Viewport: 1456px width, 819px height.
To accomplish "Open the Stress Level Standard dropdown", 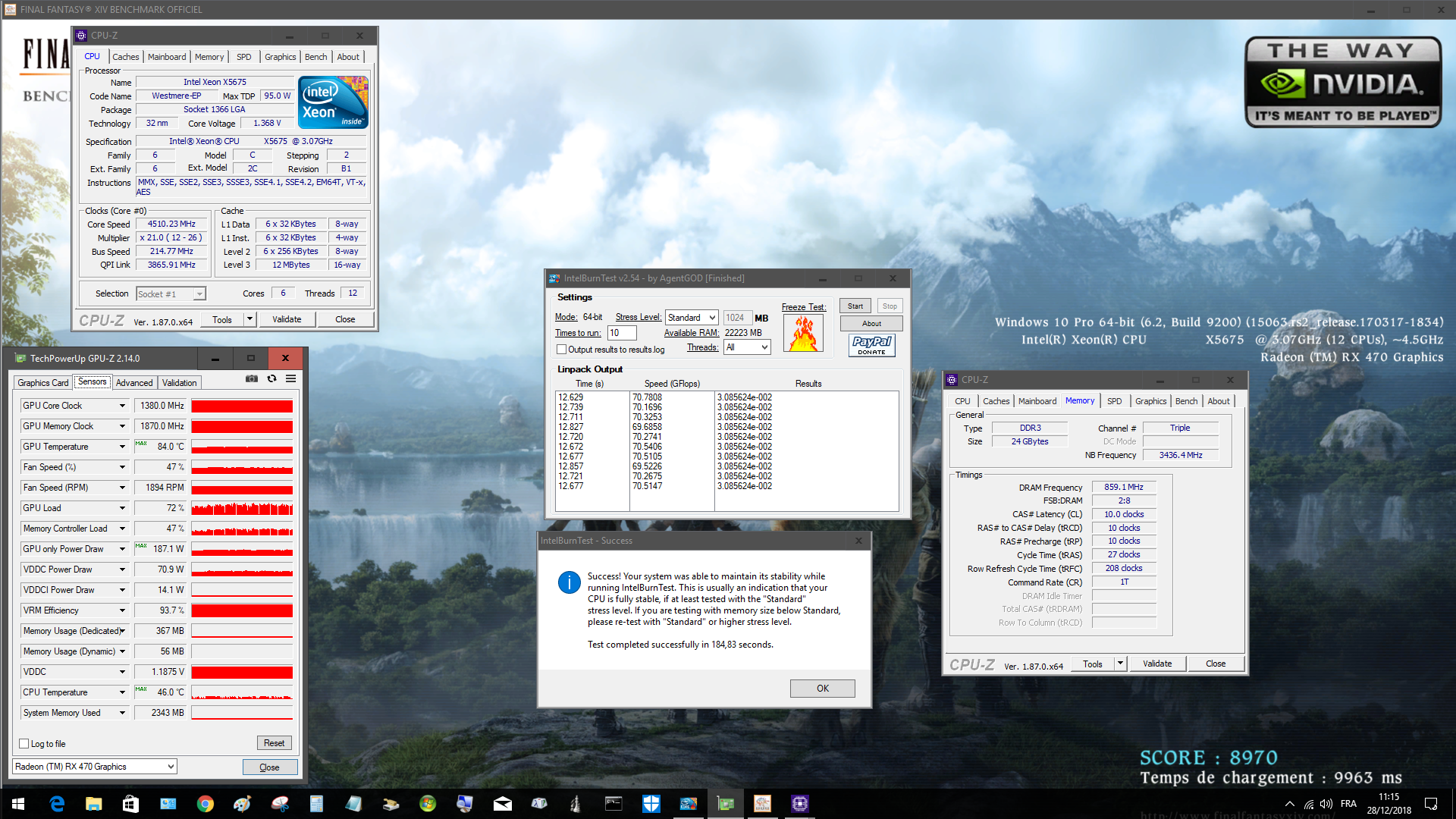I will click(691, 318).
